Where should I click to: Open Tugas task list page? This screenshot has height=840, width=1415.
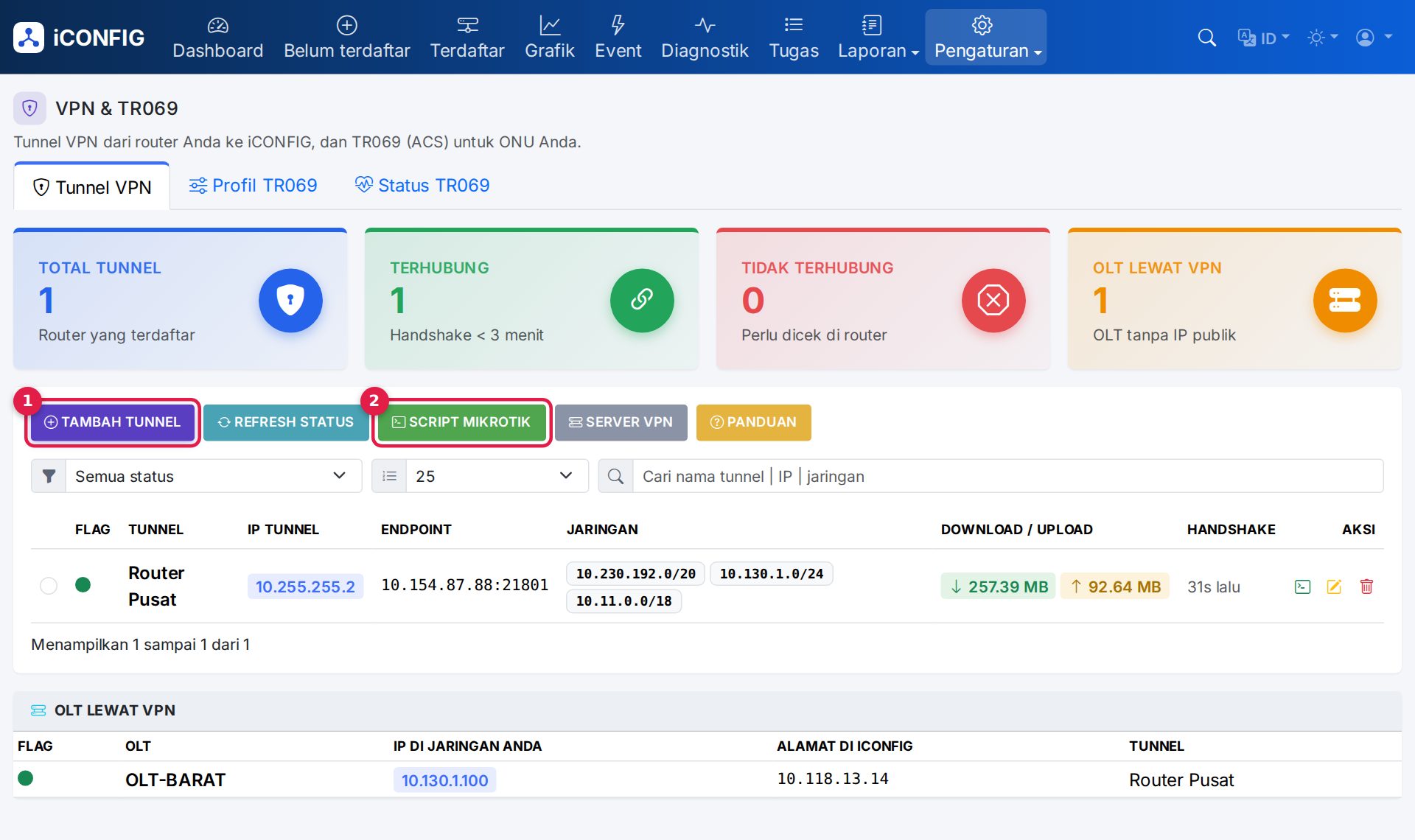(x=794, y=38)
